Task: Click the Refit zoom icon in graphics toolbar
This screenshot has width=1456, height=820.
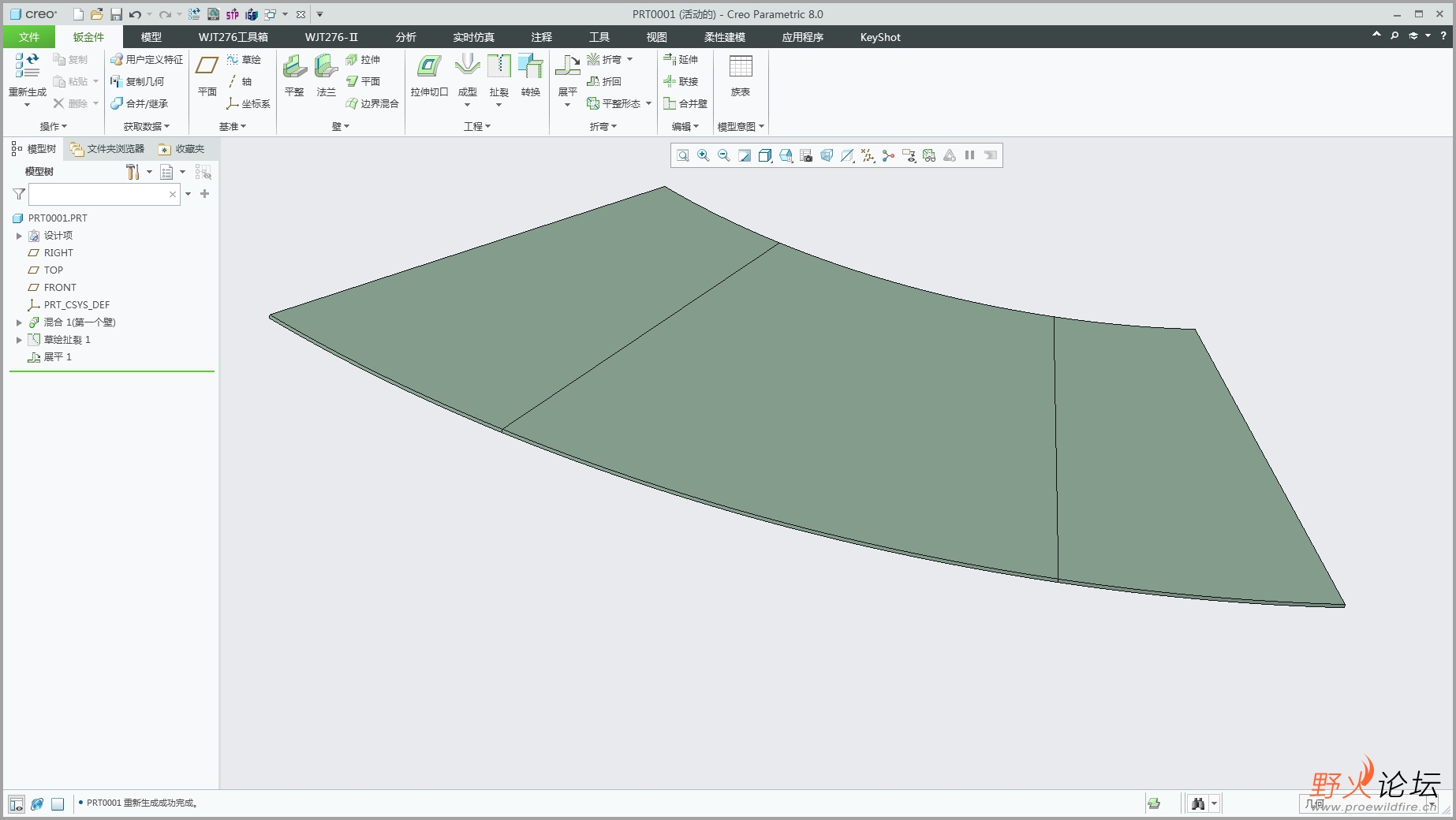Action: tap(683, 155)
